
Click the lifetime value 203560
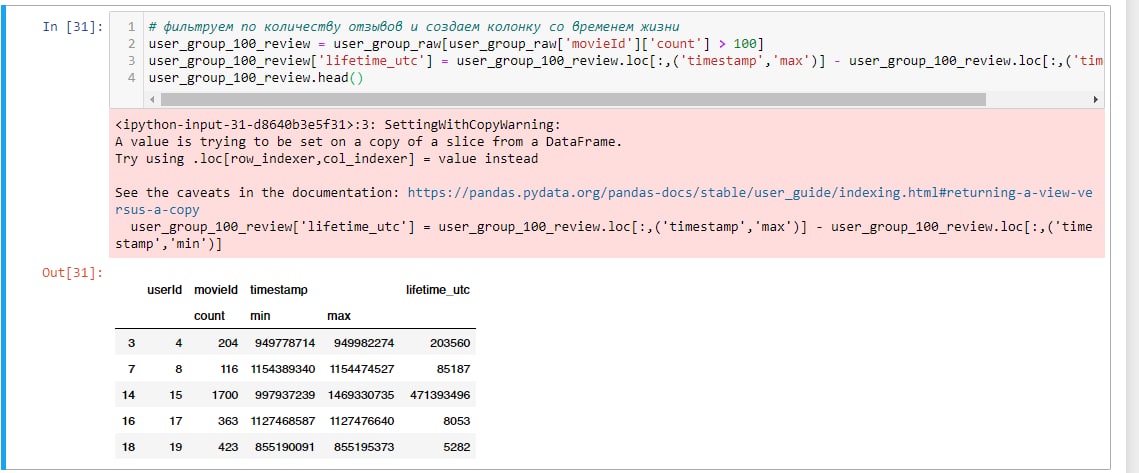click(450, 343)
